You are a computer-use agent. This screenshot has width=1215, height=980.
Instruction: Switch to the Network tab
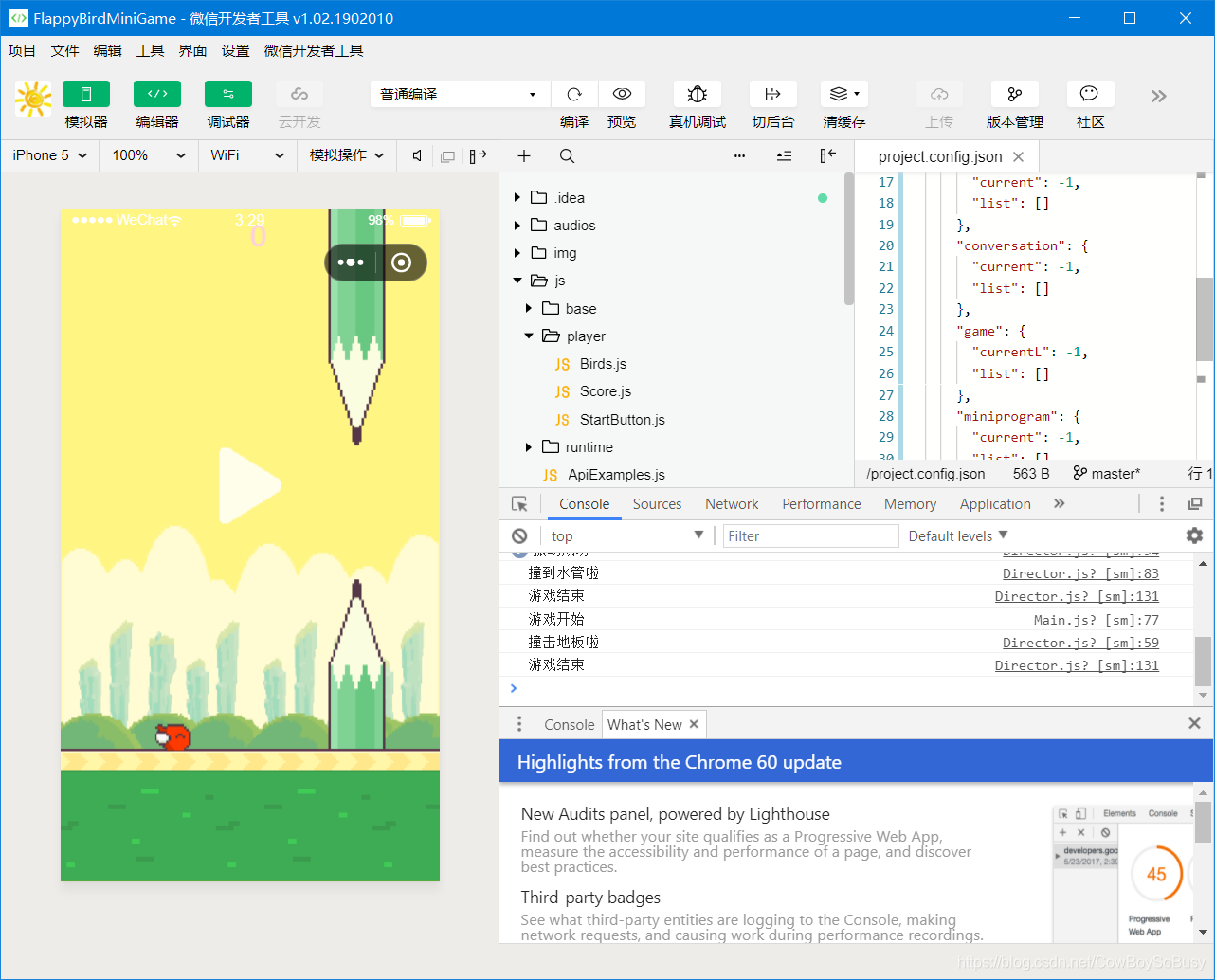[732, 504]
